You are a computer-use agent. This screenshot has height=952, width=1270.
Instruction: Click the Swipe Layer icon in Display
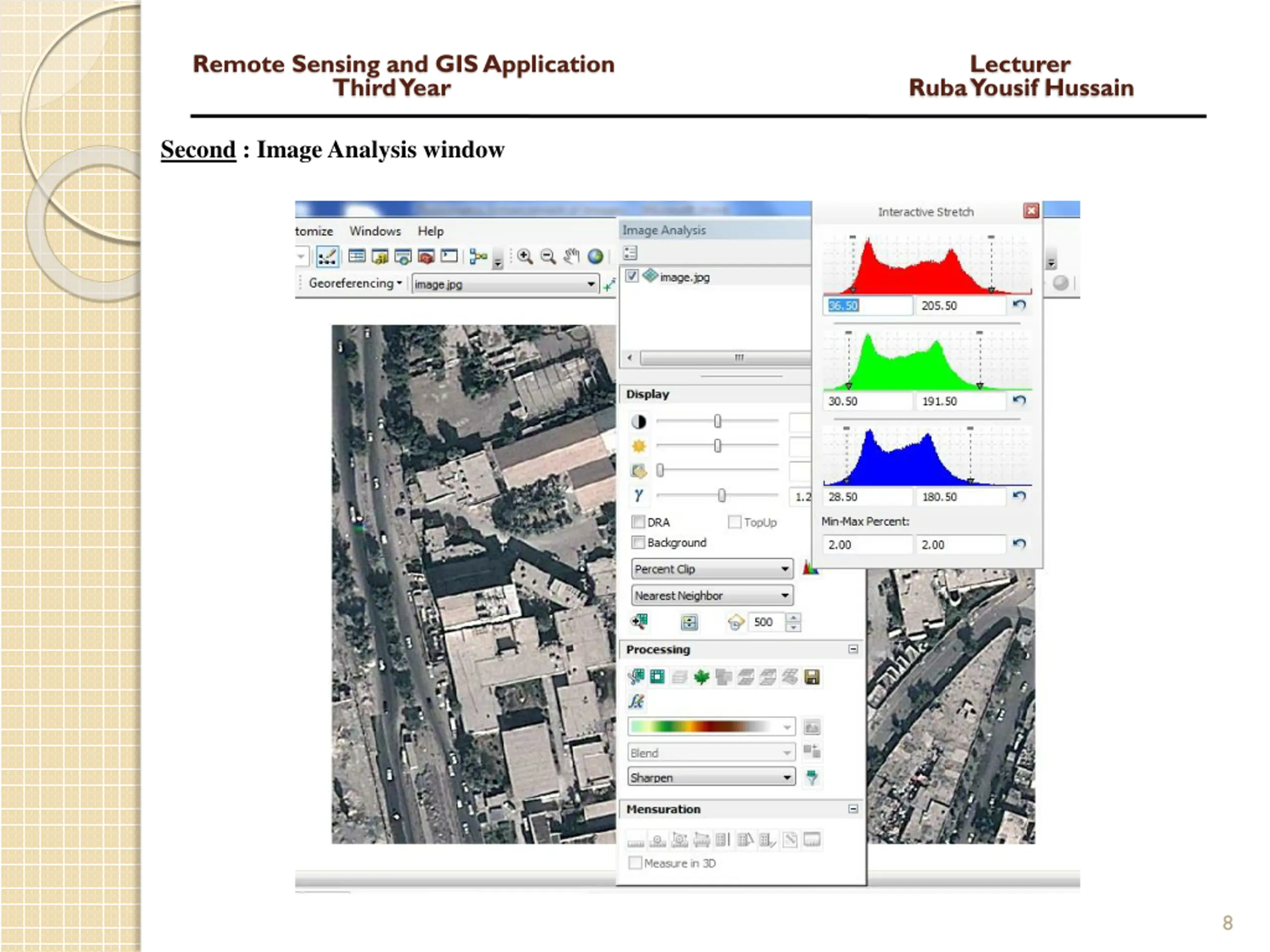point(689,622)
